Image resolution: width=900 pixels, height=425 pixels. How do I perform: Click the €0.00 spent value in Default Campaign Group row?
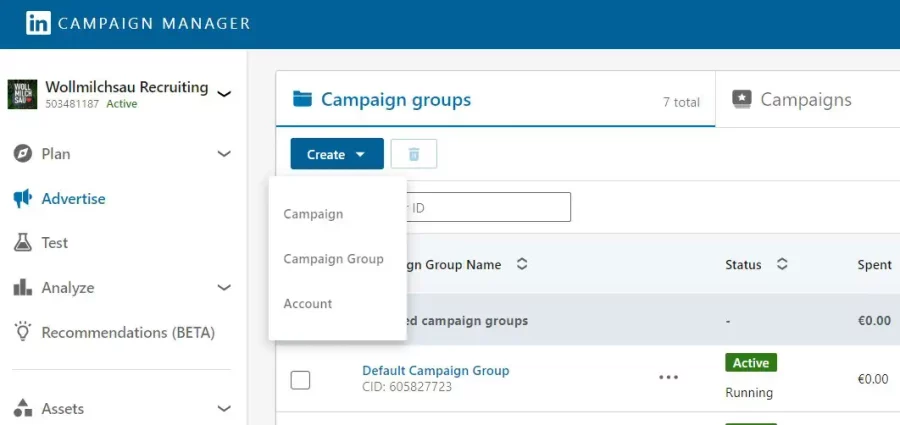[873, 378]
